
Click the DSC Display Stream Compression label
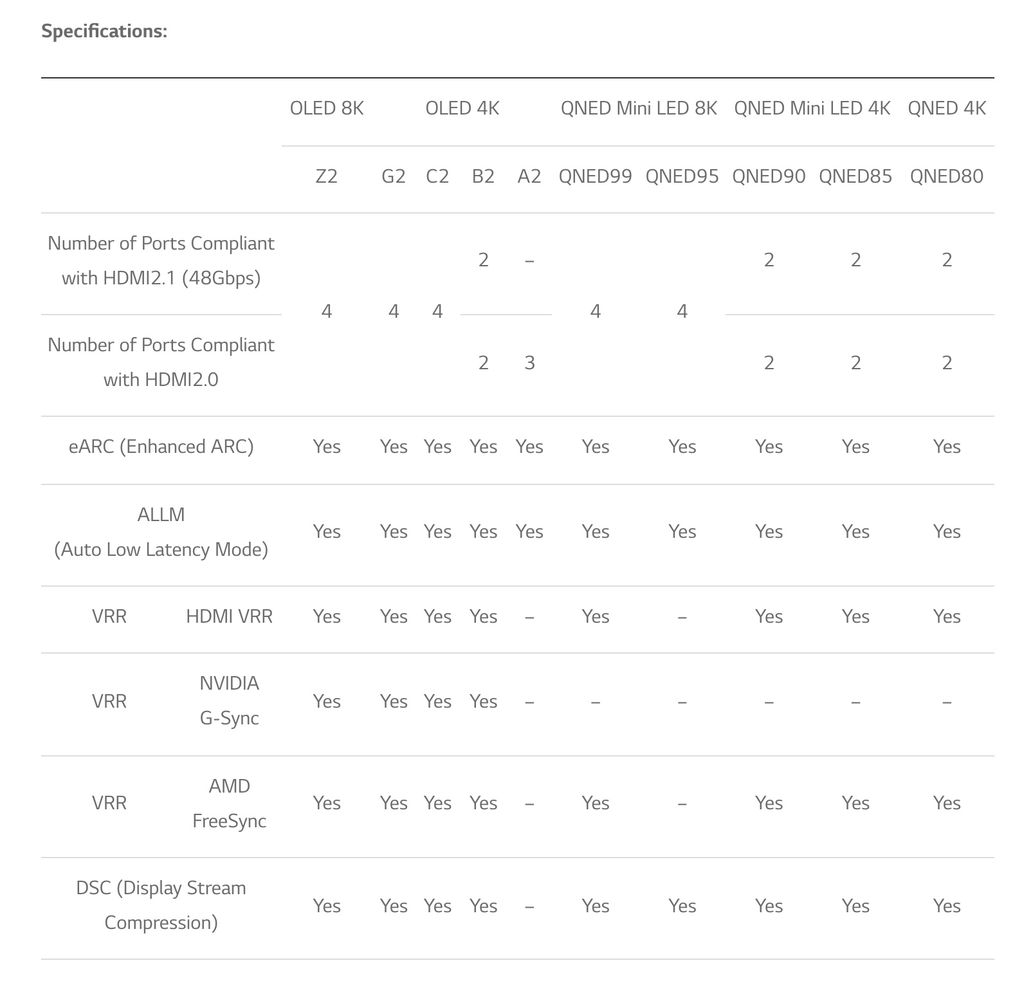pyautogui.click(x=161, y=905)
